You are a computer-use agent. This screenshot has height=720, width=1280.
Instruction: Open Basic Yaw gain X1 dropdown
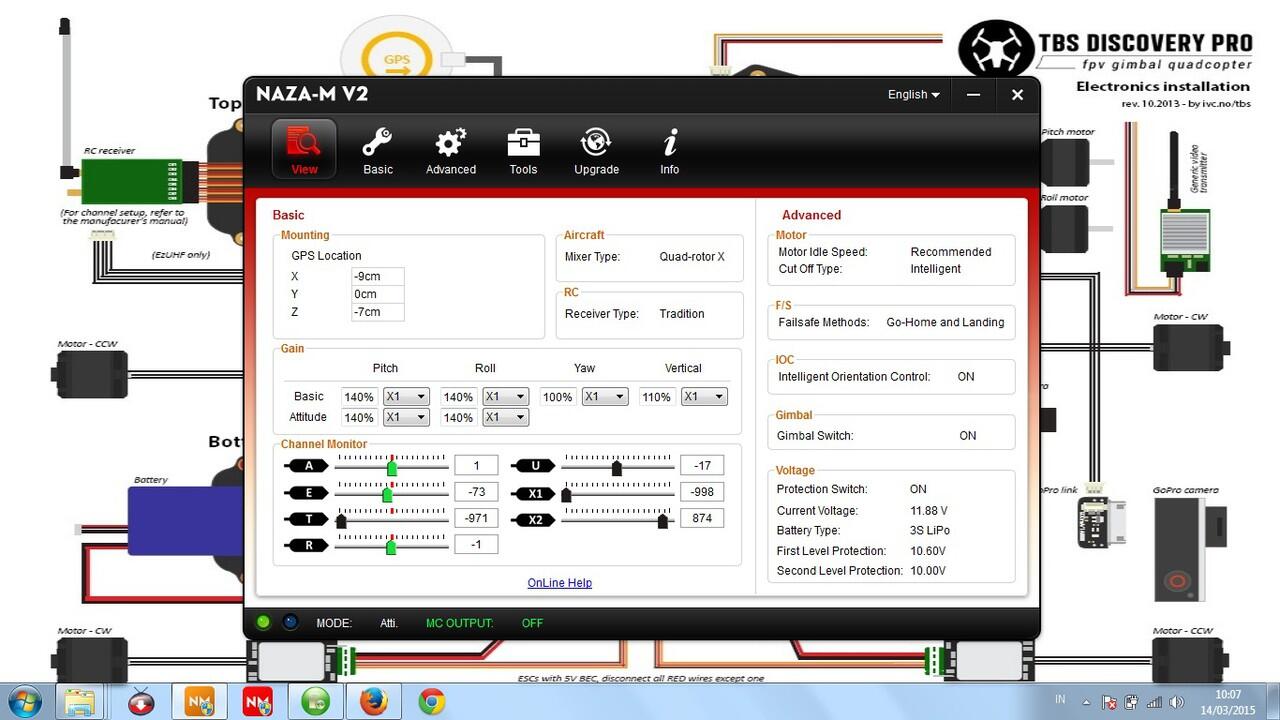[x=605, y=397]
